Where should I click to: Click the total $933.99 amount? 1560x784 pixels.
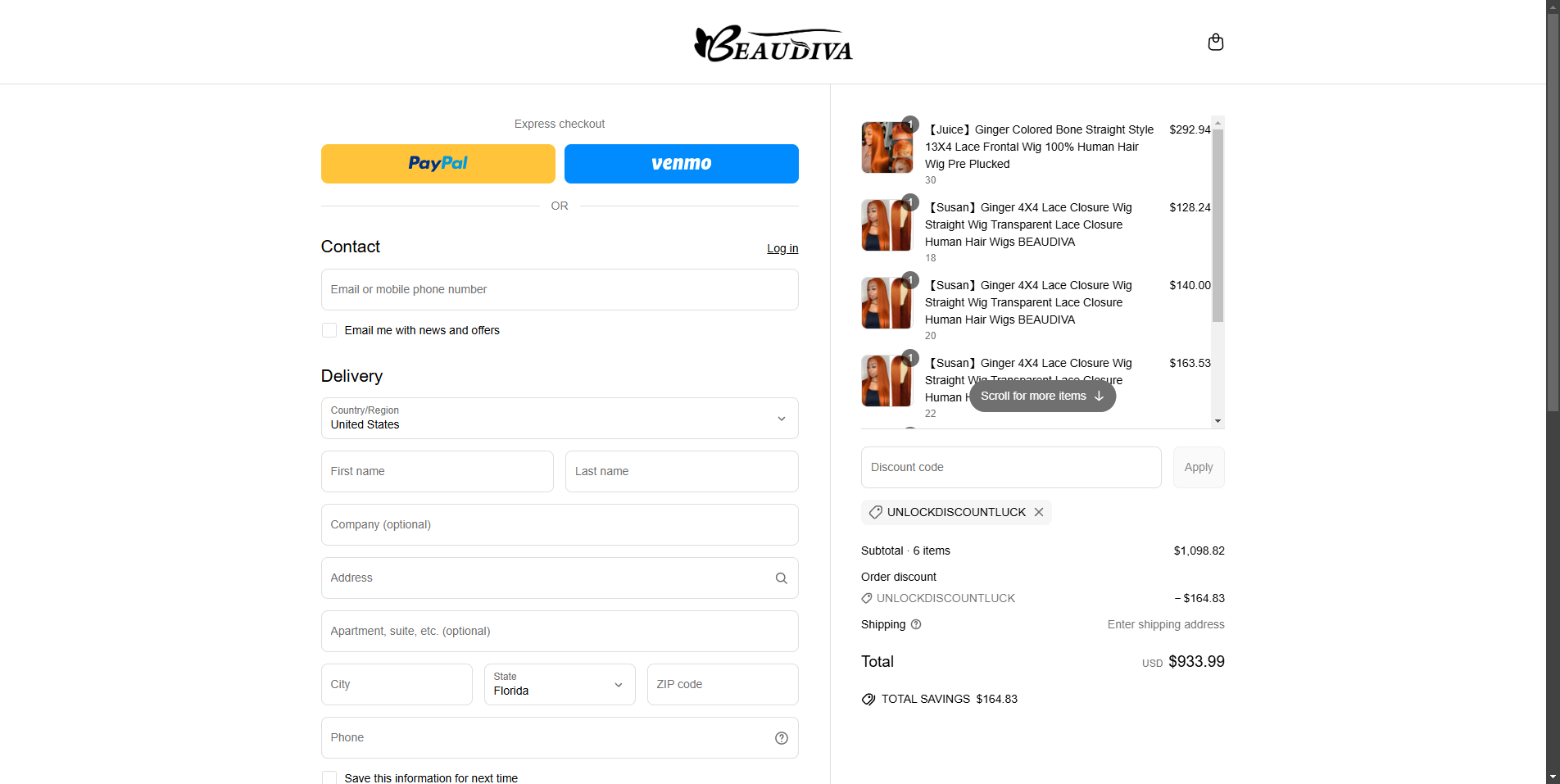pos(1196,662)
